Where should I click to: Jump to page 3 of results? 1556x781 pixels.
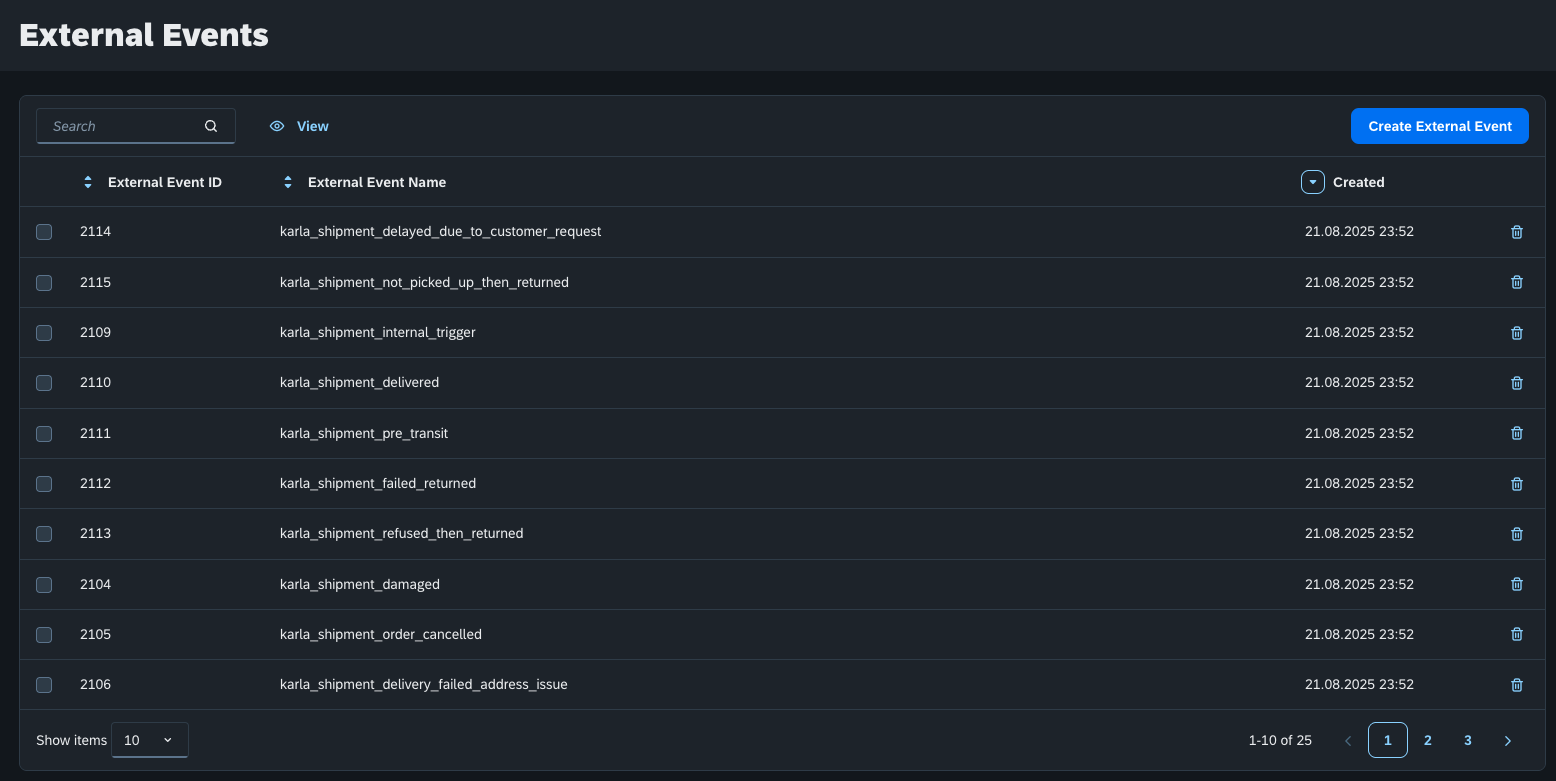(1467, 741)
